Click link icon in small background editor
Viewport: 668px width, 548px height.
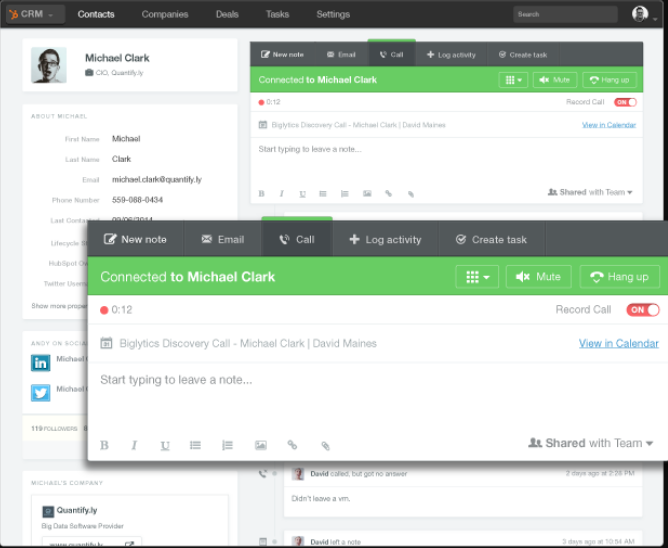389,193
